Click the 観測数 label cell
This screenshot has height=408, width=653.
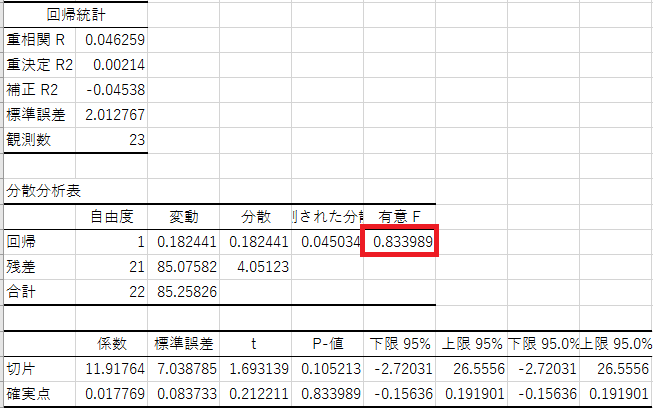coord(40,140)
